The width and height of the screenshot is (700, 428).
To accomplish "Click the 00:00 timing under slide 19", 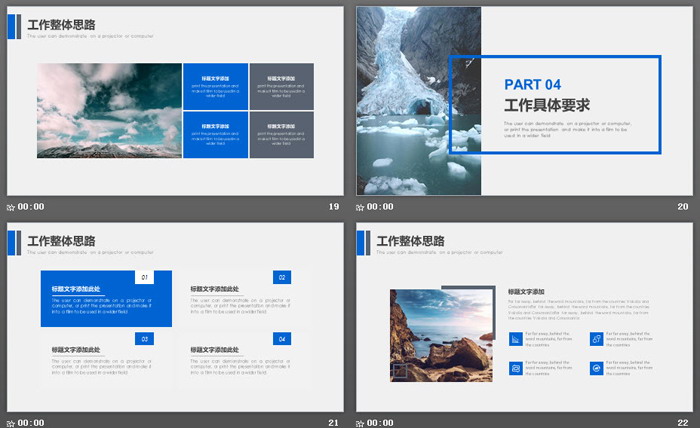I will (x=32, y=207).
